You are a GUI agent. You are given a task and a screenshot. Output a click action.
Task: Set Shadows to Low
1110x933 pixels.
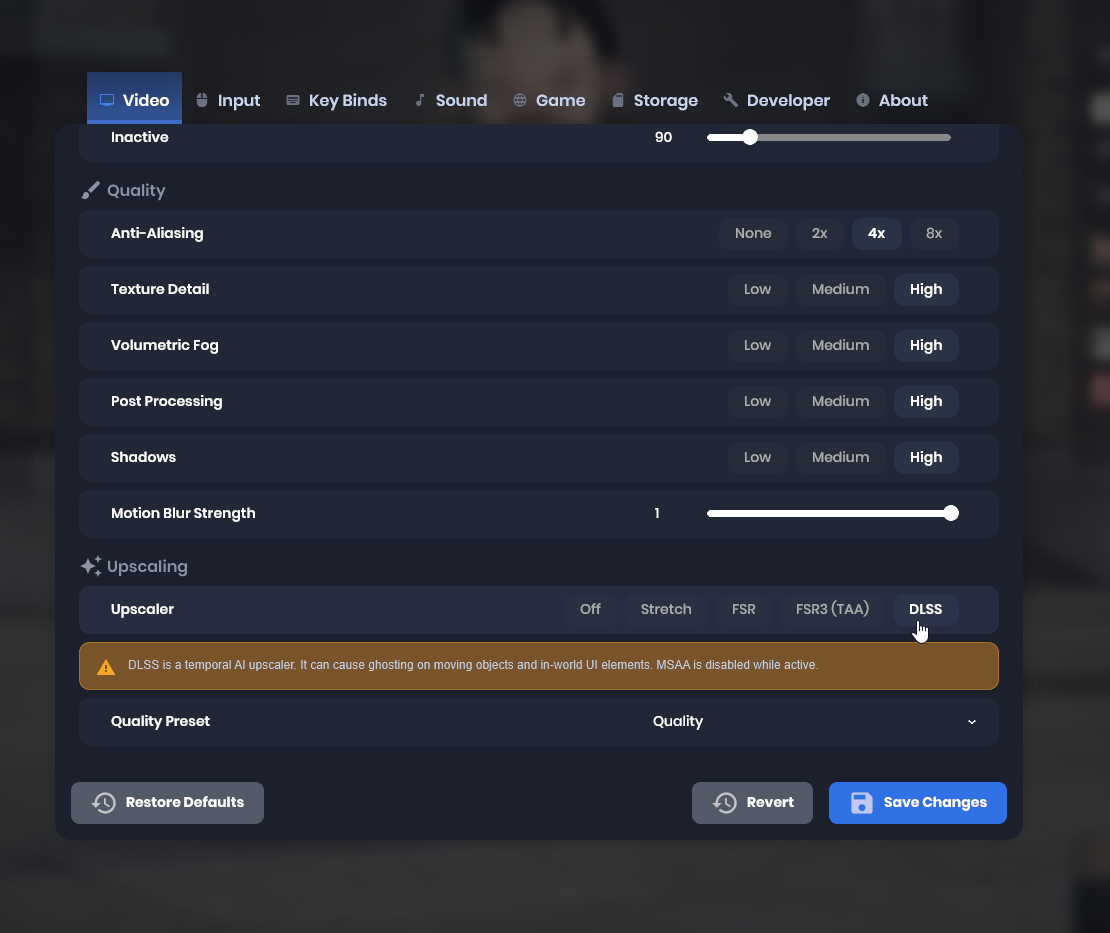coord(757,457)
